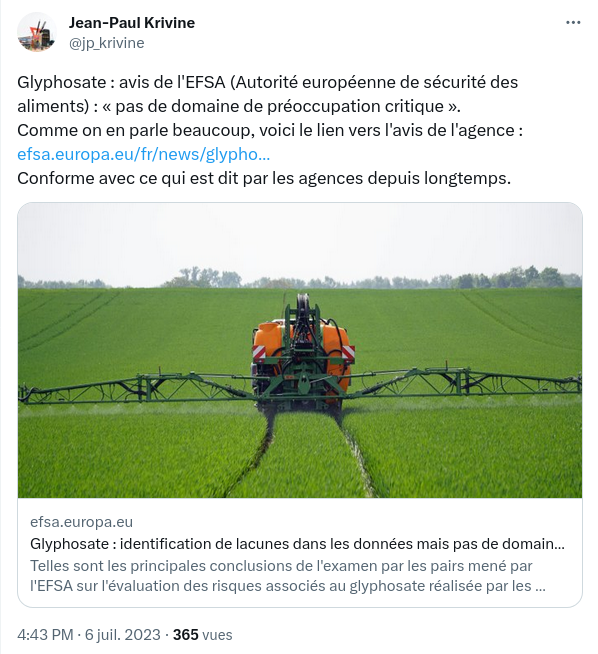The height and width of the screenshot is (654, 598).
Task: Open the efsa.europa.eu card domain label
Action: point(81,522)
